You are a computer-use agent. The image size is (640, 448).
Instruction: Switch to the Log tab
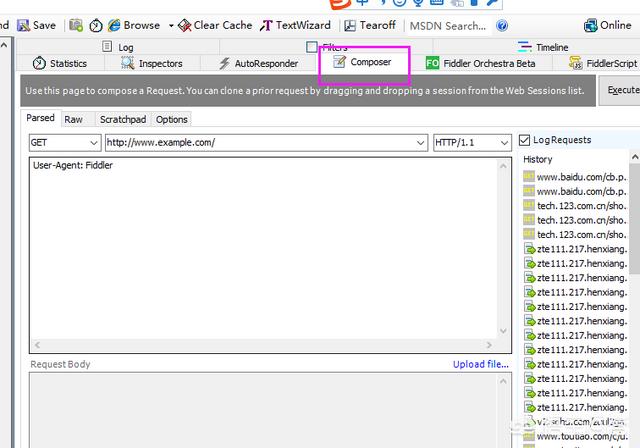(118, 47)
